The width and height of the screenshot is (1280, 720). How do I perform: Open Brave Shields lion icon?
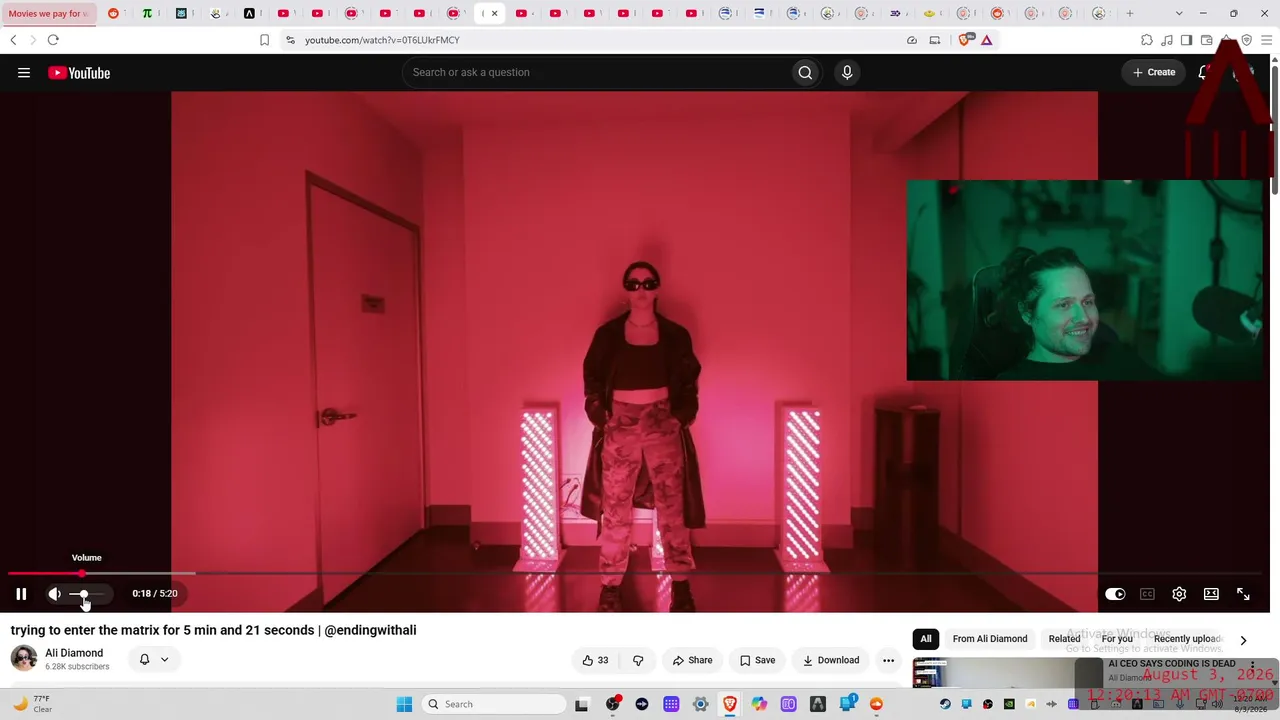(965, 40)
